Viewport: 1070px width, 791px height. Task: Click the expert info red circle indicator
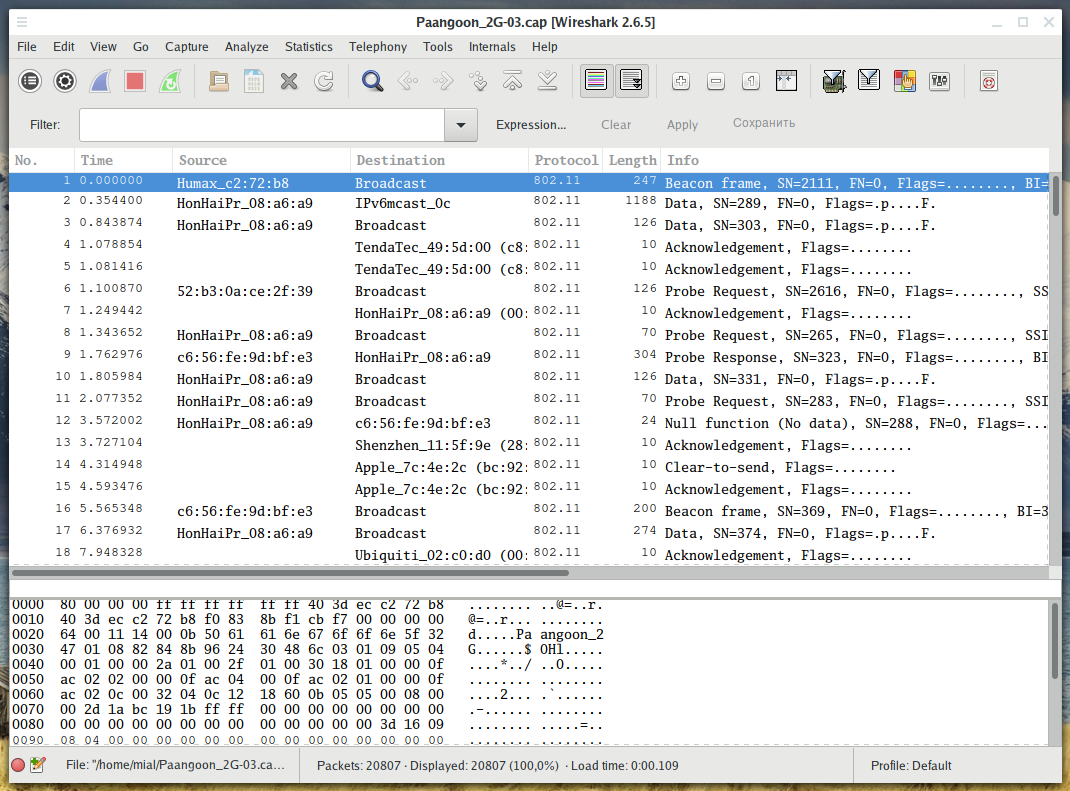coord(18,765)
